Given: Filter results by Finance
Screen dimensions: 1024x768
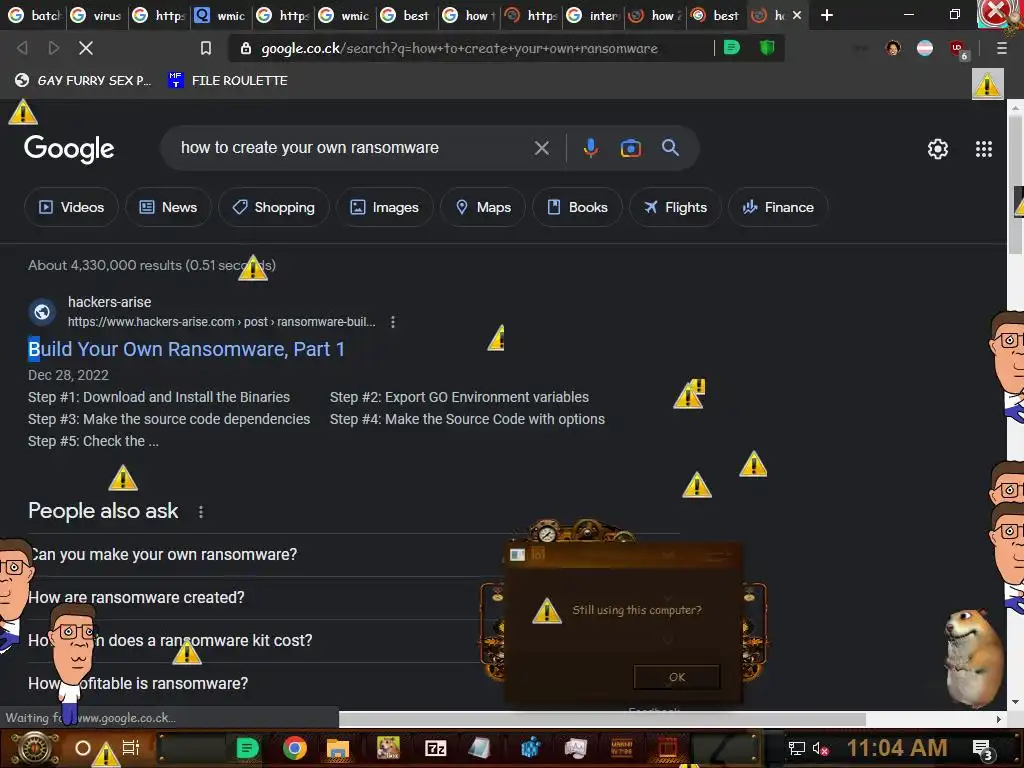Looking at the screenshot, I should click(x=778, y=207).
